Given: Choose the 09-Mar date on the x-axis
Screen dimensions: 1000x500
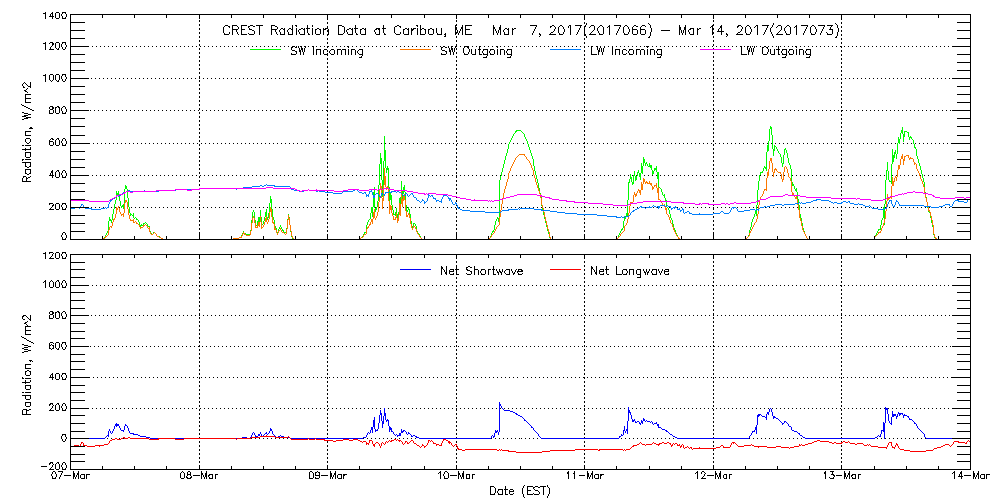Looking at the screenshot, I should coord(328,475).
